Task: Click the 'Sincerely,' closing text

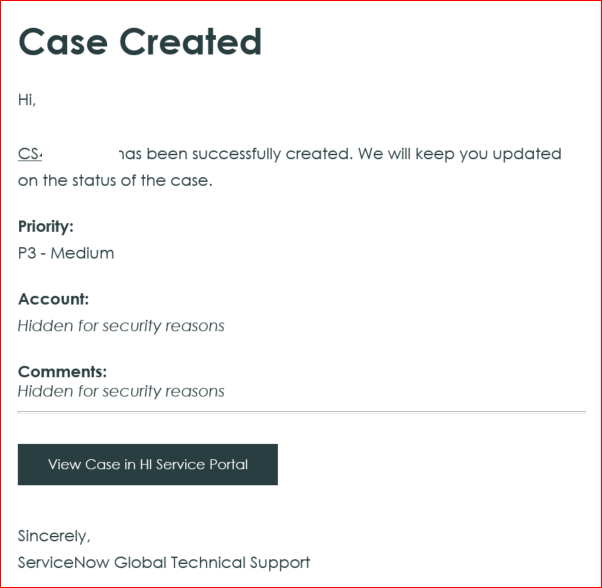Action: [x=54, y=536]
